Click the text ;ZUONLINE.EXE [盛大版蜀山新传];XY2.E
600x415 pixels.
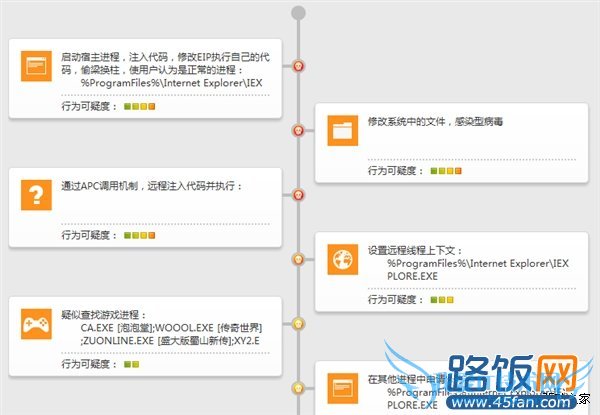click(x=170, y=341)
